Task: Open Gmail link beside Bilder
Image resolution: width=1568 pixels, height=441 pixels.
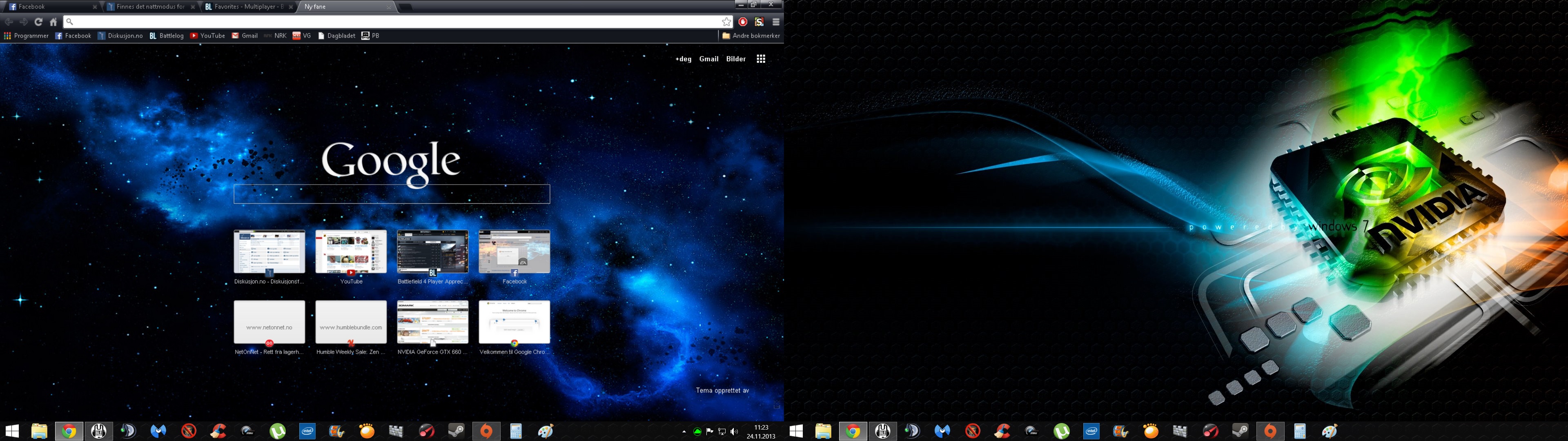Action: coord(708,59)
